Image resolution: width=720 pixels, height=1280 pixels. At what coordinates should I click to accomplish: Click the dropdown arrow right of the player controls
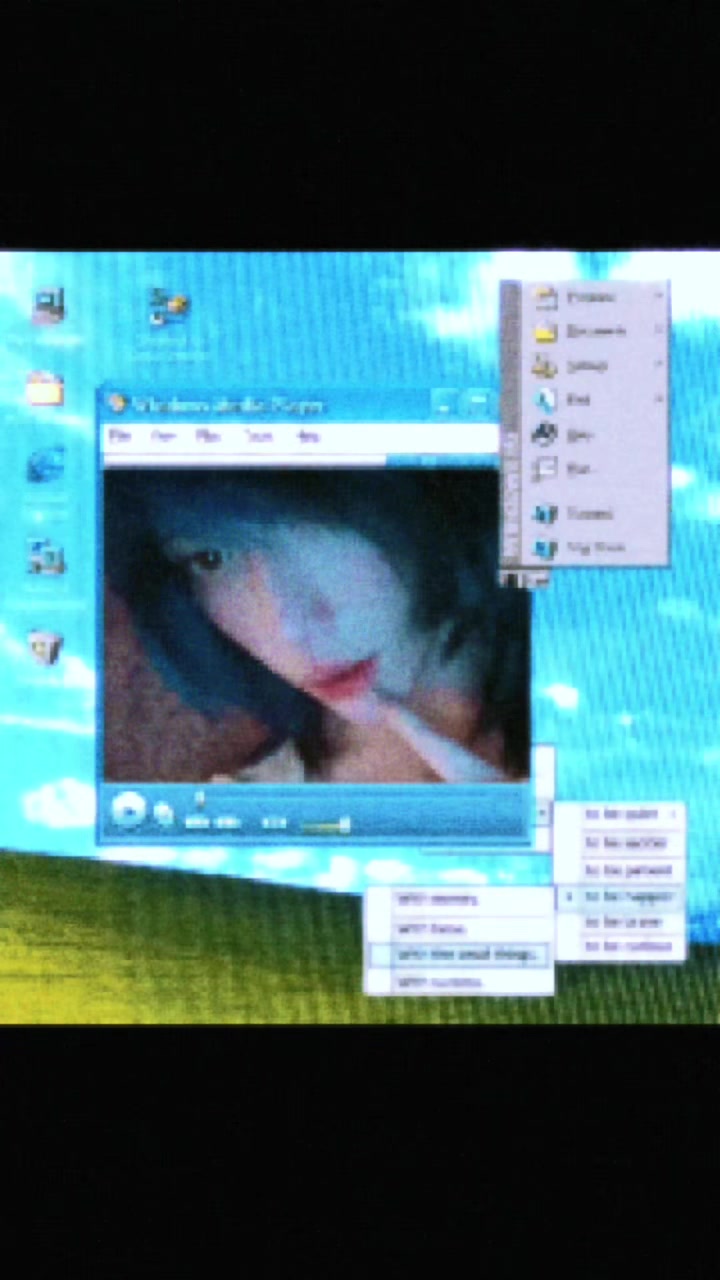(x=541, y=814)
